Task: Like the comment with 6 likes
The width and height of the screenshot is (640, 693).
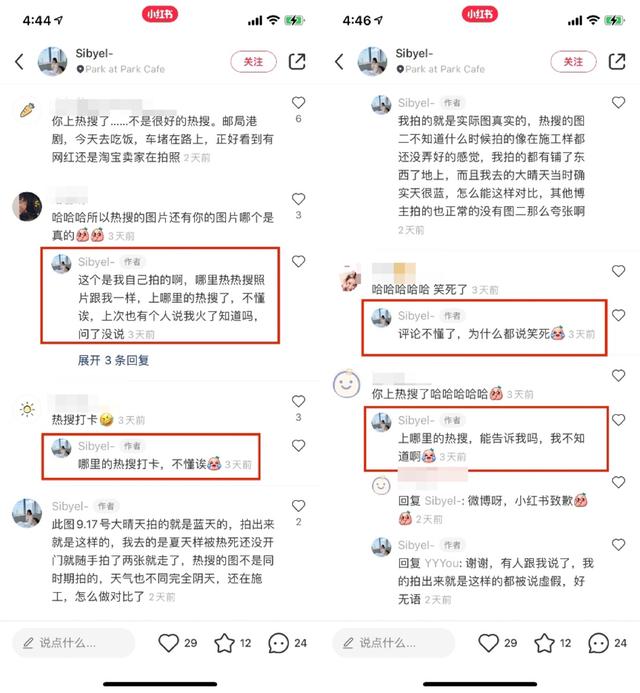Action: [299, 103]
